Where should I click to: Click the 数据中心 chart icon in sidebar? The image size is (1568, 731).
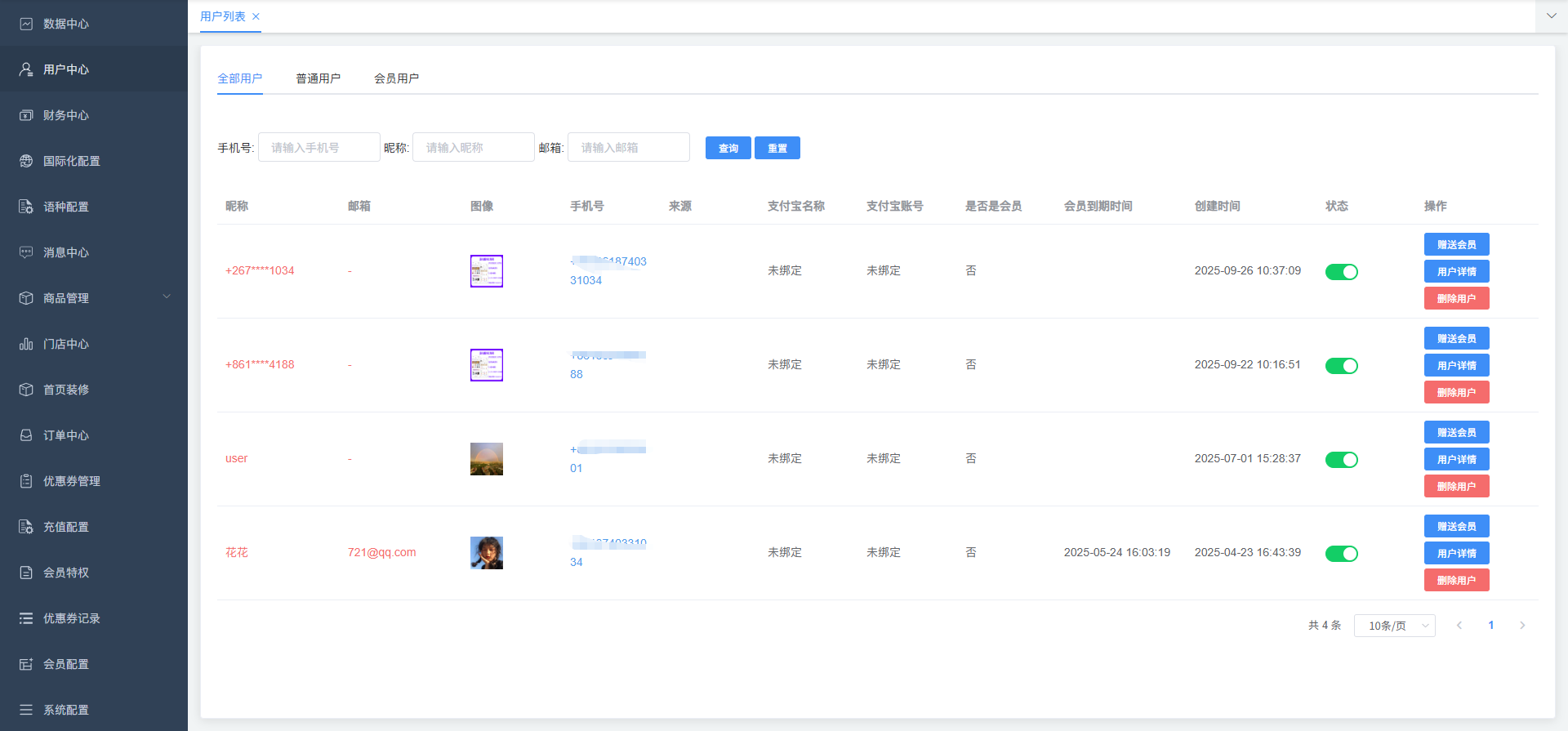[x=26, y=24]
